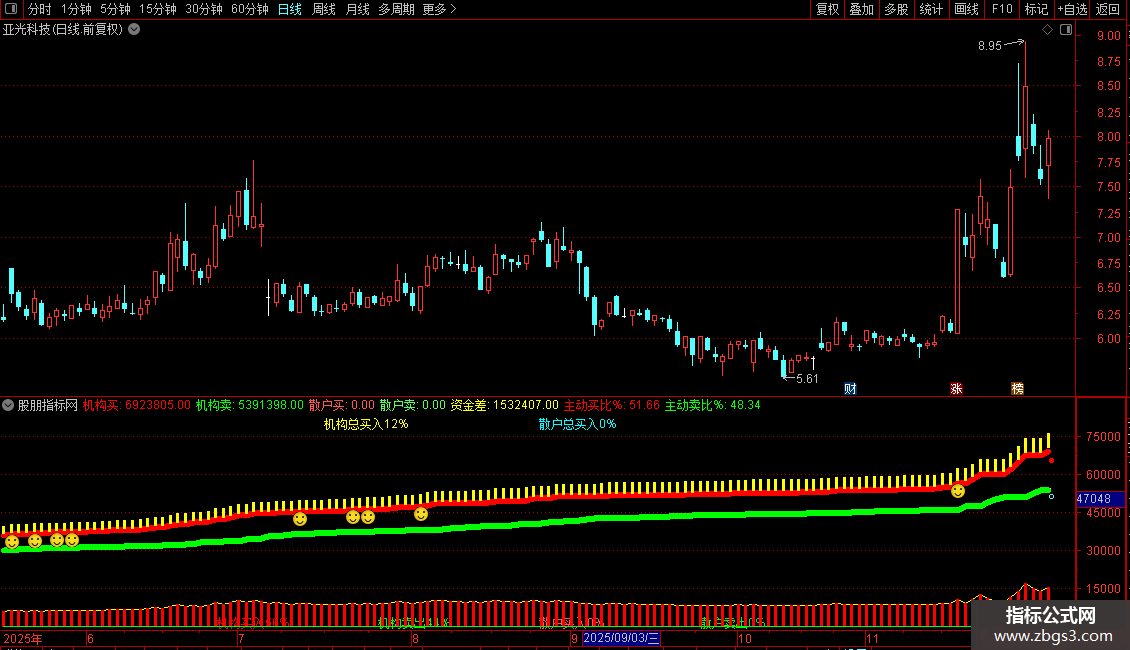Click the 2025/09/03 date marker on timeline
Viewport: 1130px width, 650px height.
(621, 637)
